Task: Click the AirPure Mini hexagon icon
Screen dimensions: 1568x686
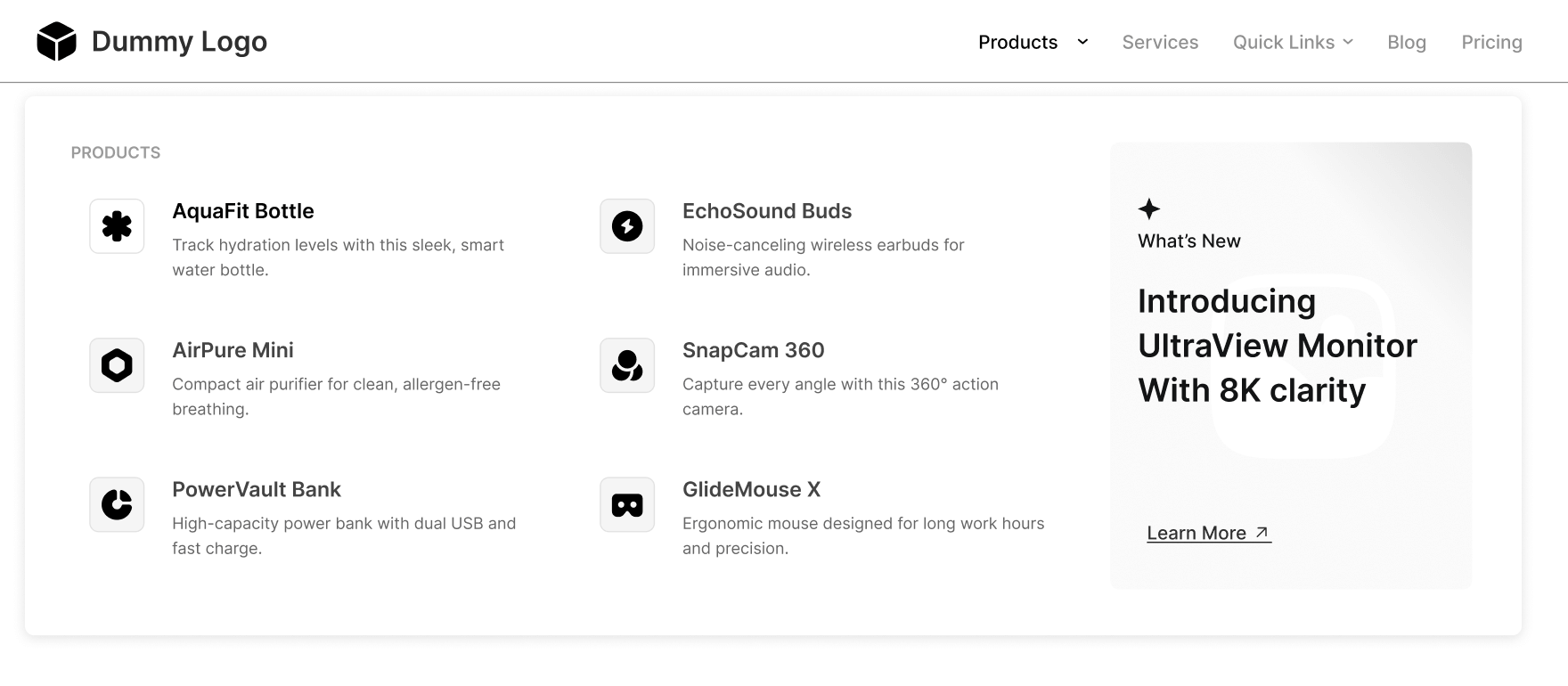Action: pos(117,365)
